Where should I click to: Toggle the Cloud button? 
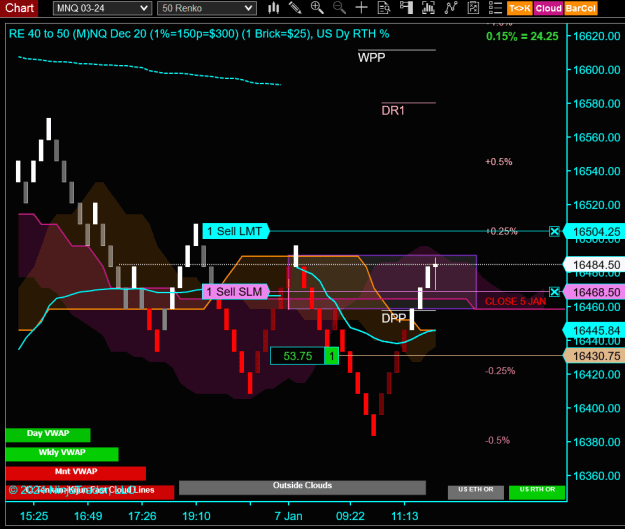(548, 8)
